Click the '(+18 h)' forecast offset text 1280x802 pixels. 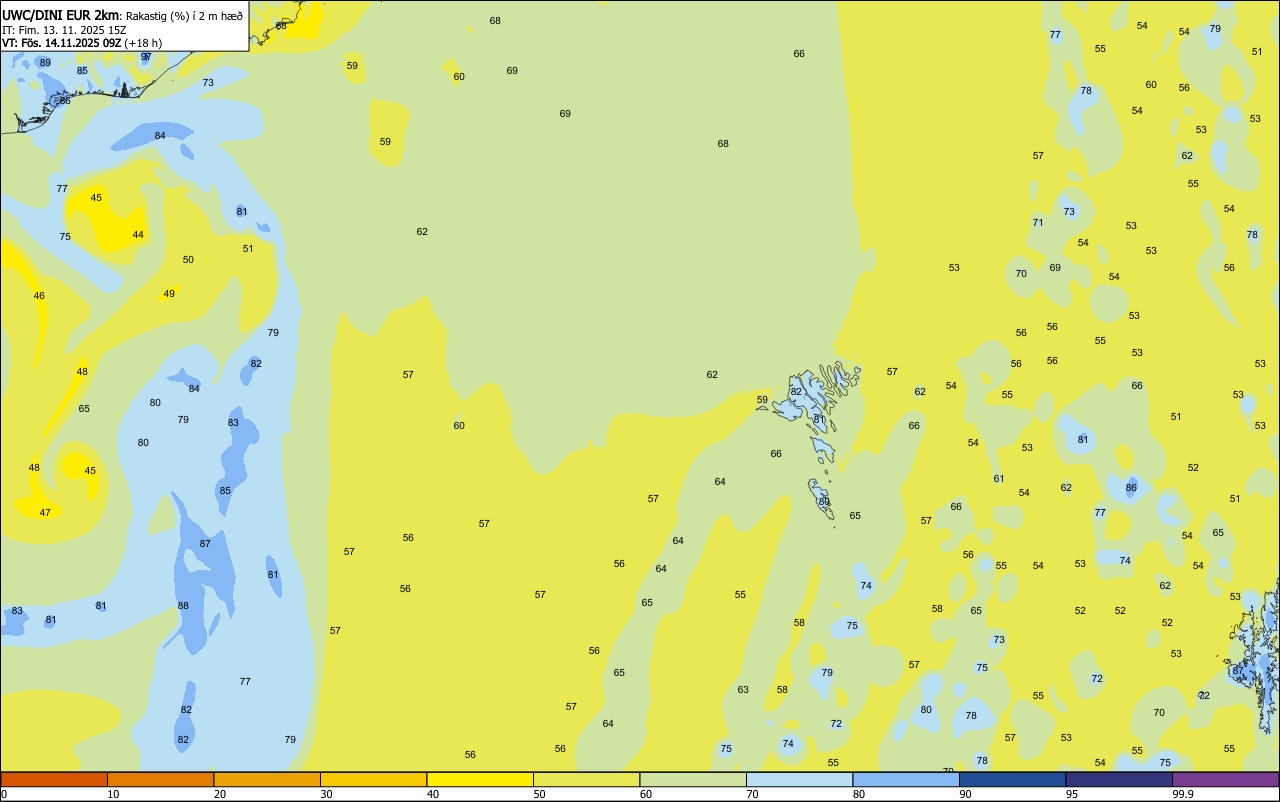coord(143,43)
